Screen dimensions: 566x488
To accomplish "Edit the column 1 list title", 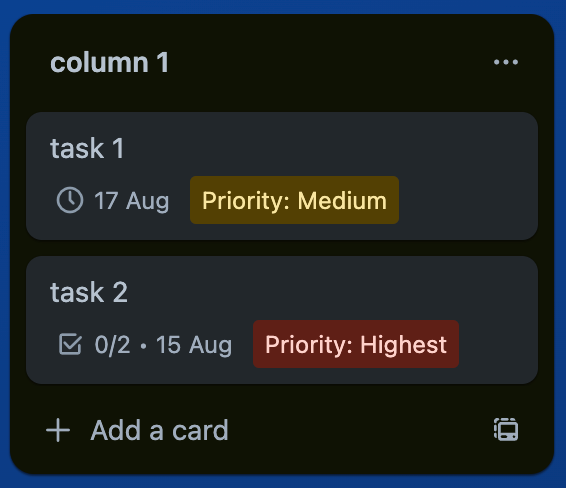I will click(109, 62).
